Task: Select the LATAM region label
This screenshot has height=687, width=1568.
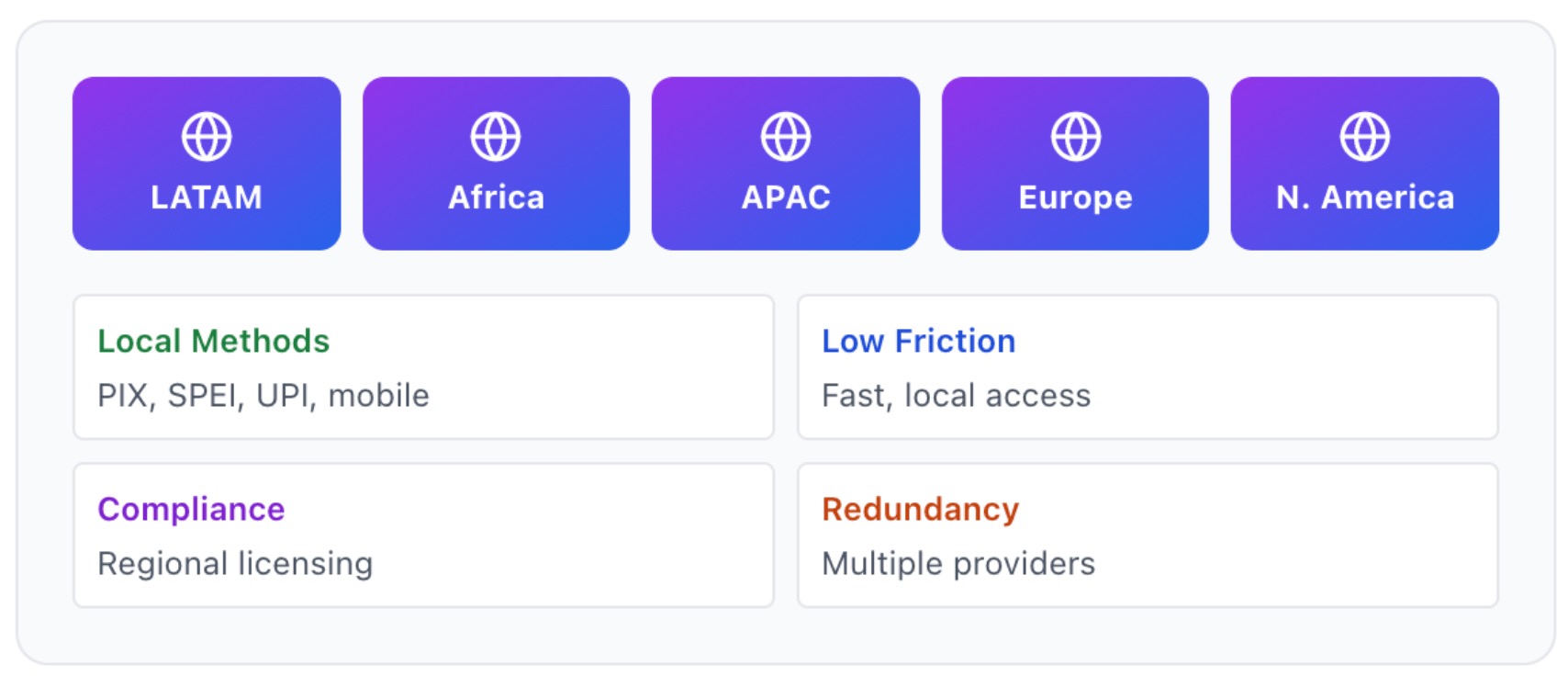Action: tap(207, 197)
